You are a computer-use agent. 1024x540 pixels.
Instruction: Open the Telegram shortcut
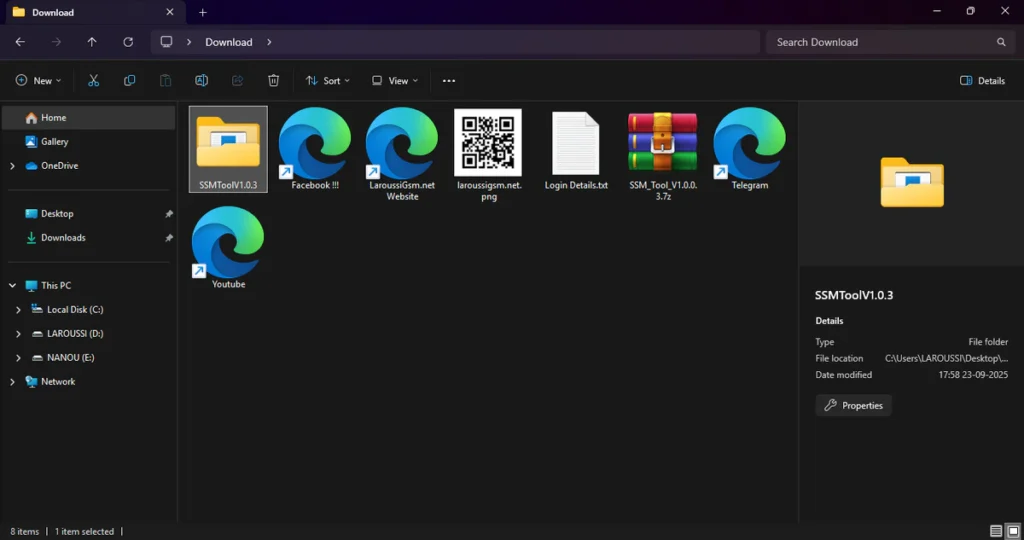pyautogui.click(x=749, y=149)
